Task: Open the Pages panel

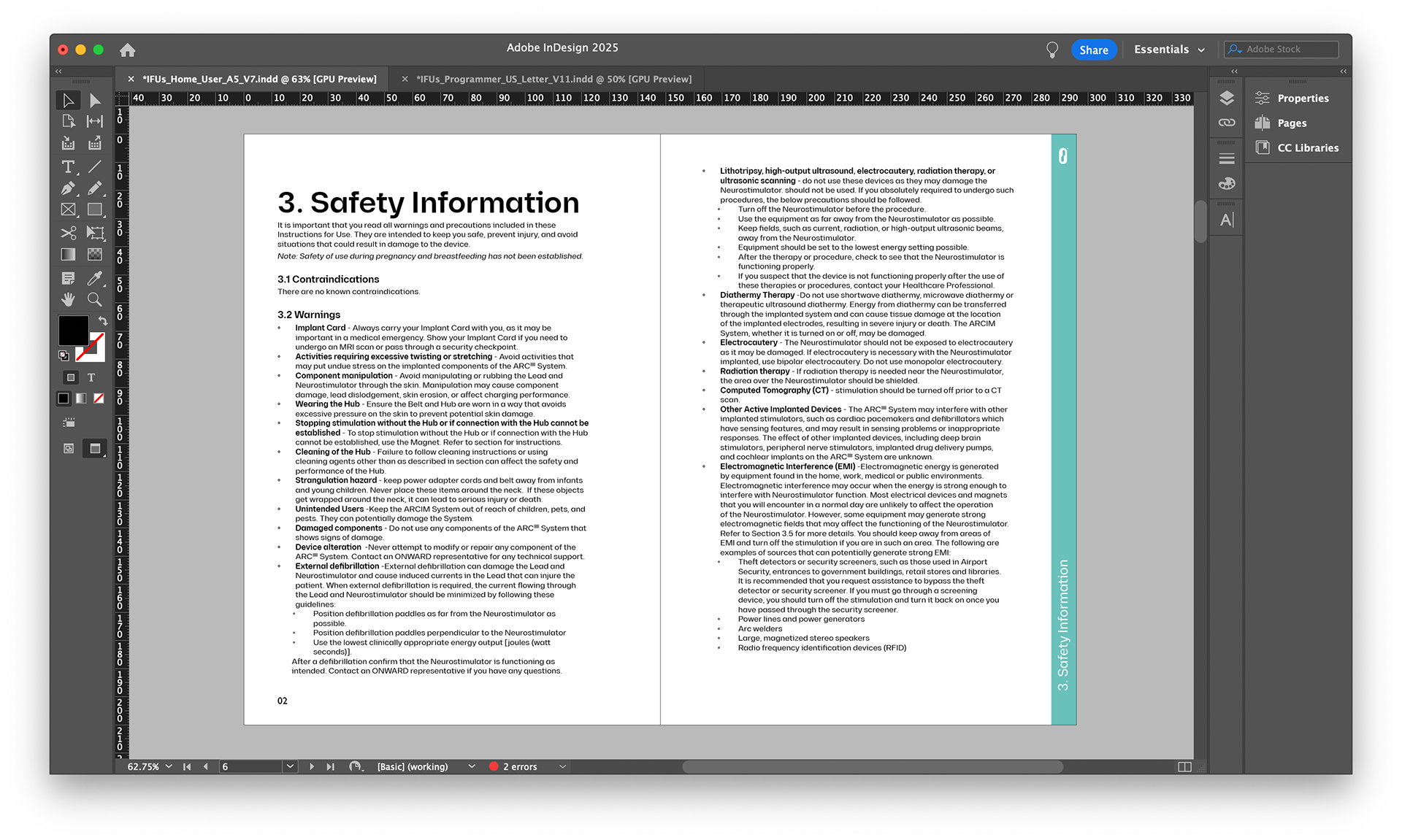Action: 1292,123
